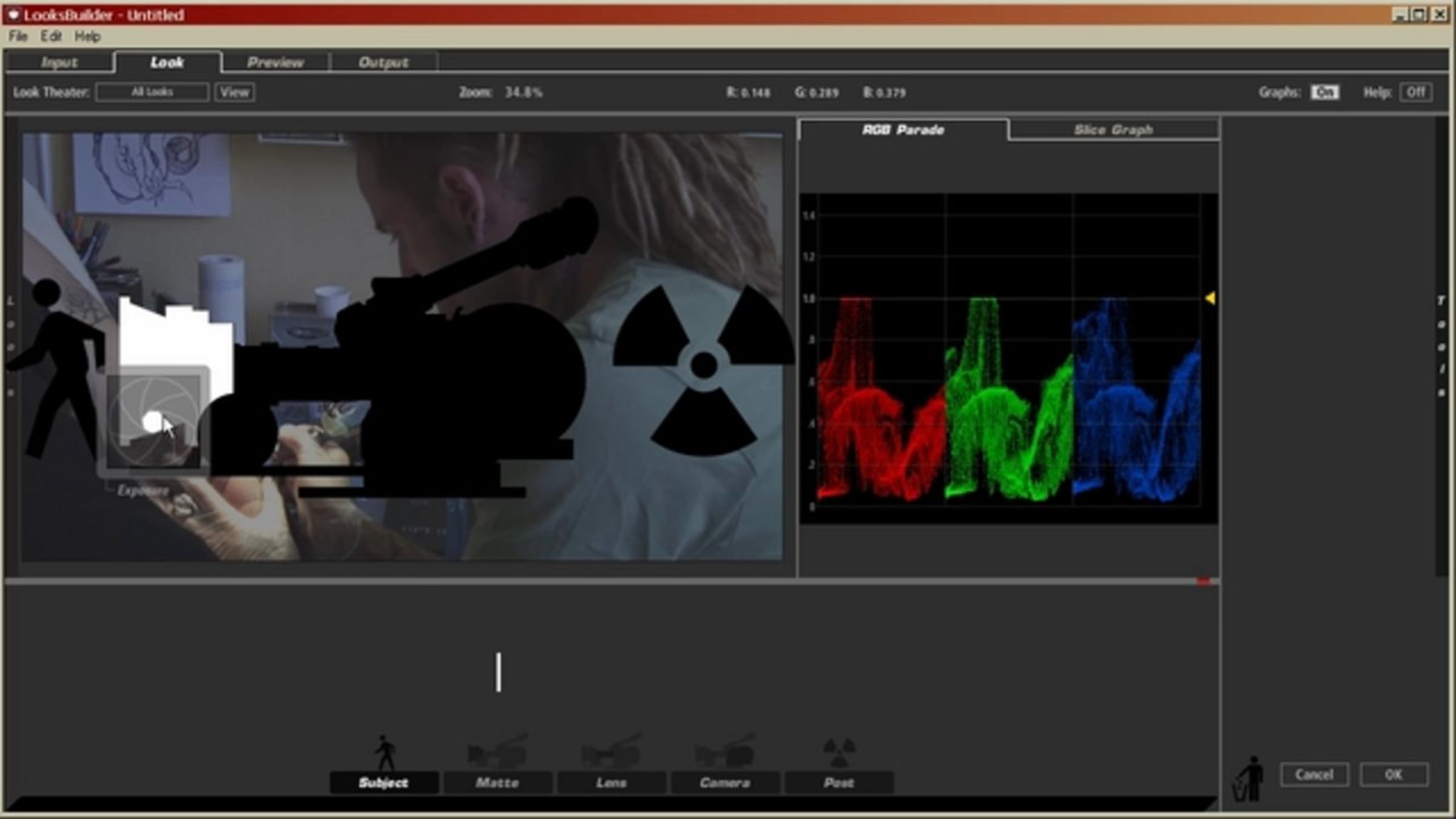Click the small walking-figure icon above Subject label
1456x819 pixels.
click(385, 752)
